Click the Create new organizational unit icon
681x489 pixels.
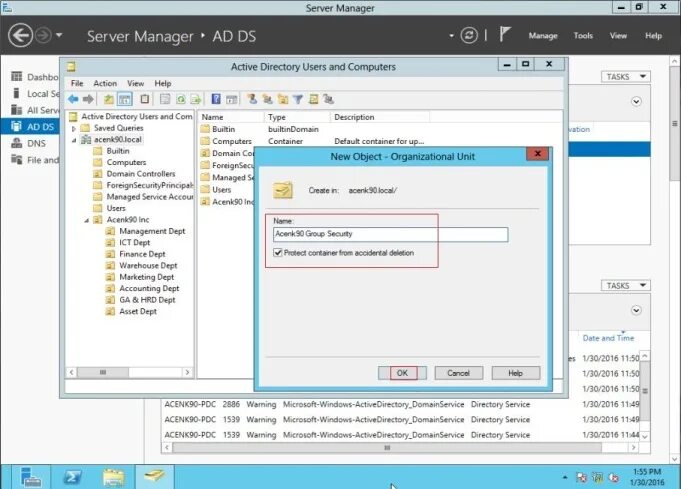(x=283, y=99)
